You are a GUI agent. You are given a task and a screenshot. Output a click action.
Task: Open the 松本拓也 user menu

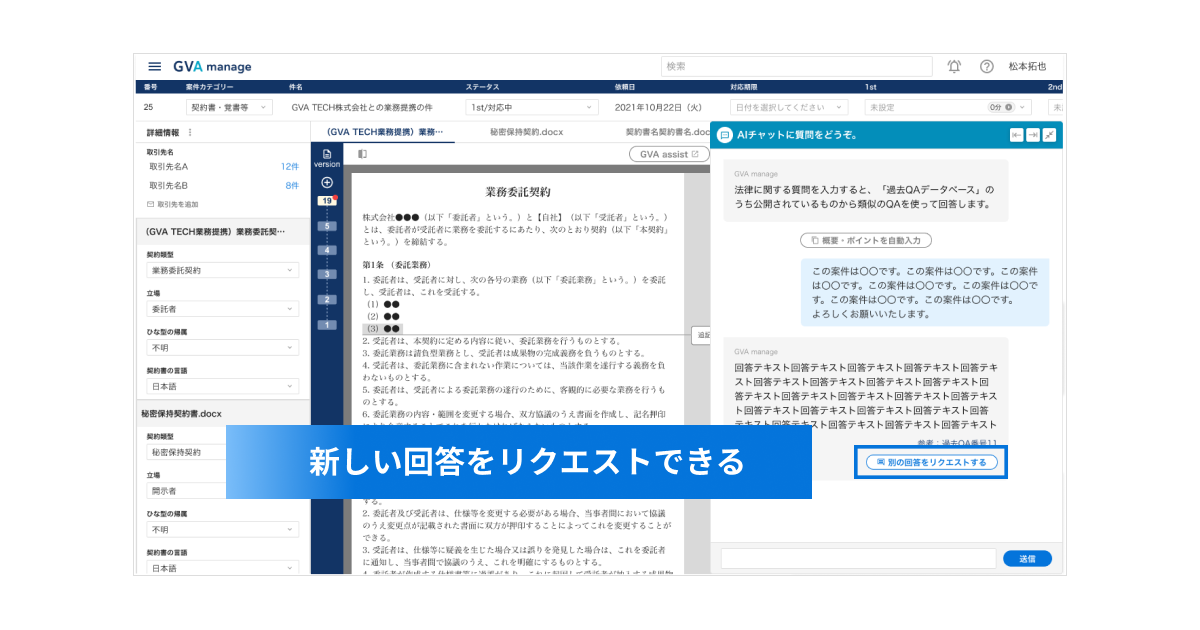1027,67
